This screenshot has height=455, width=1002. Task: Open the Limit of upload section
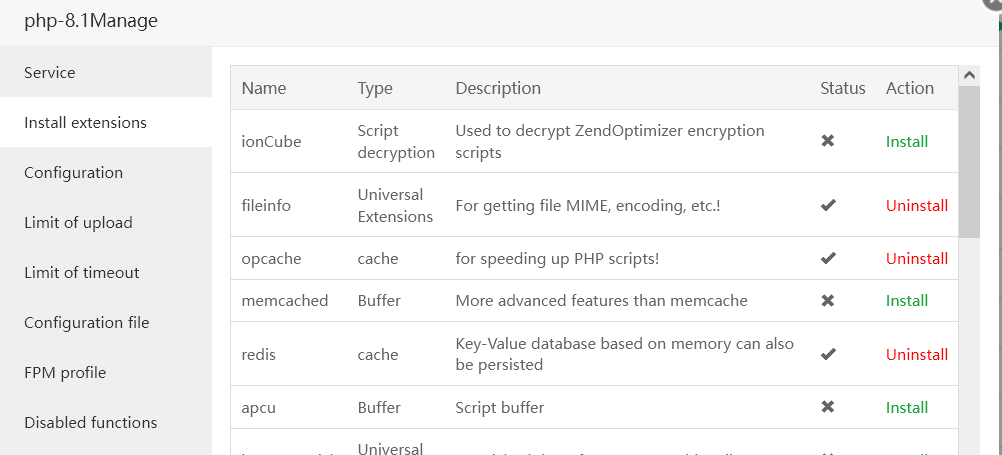(x=78, y=222)
